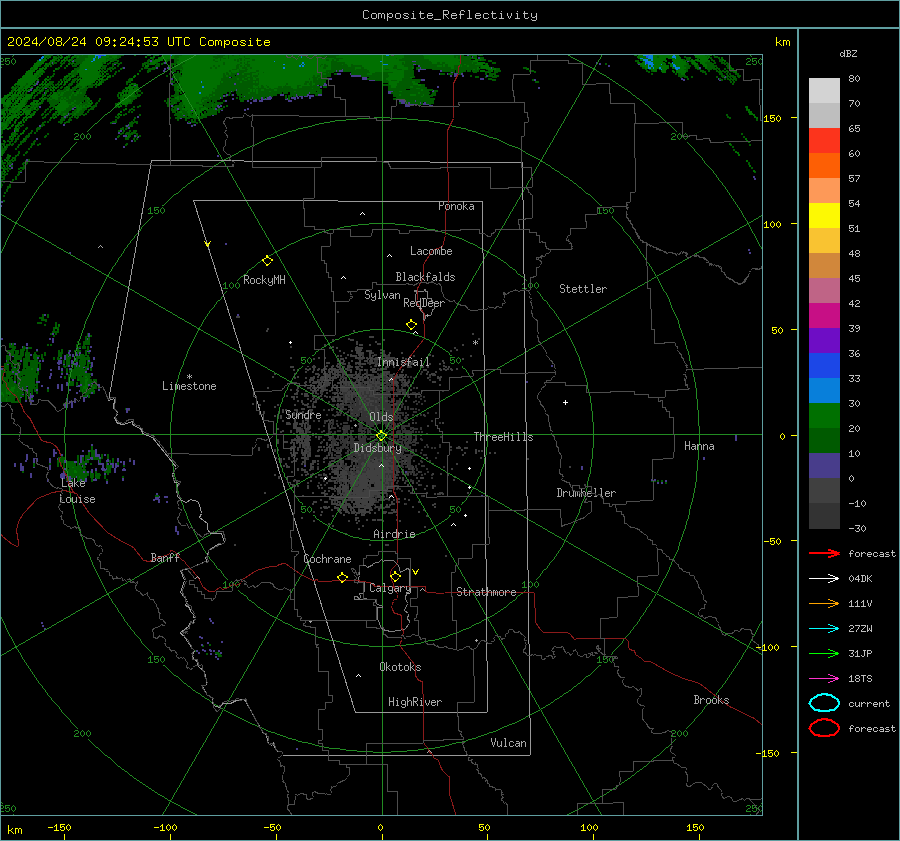
Task: Select the 80 dBZ light gray swatch
Action: pyautogui.click(x=824, y=91)
